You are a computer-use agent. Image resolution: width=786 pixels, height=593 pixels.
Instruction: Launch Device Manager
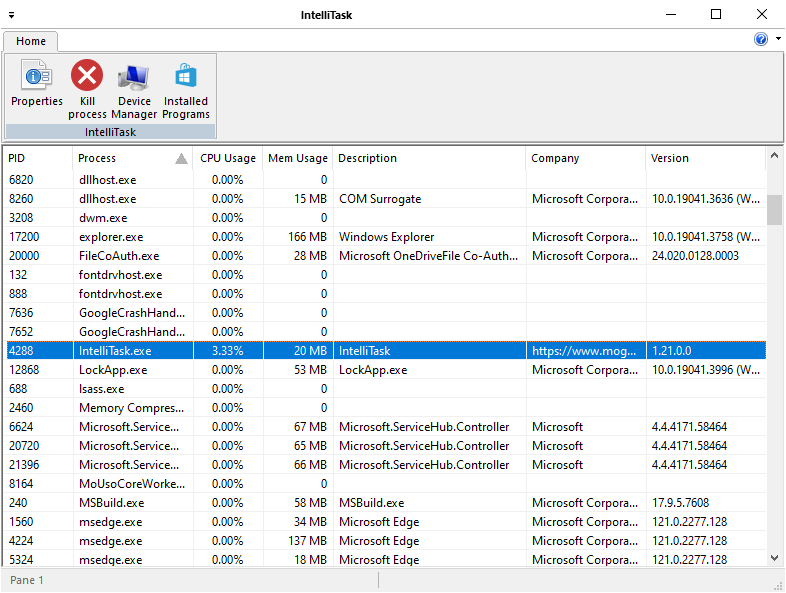click(x=134, y=89)
